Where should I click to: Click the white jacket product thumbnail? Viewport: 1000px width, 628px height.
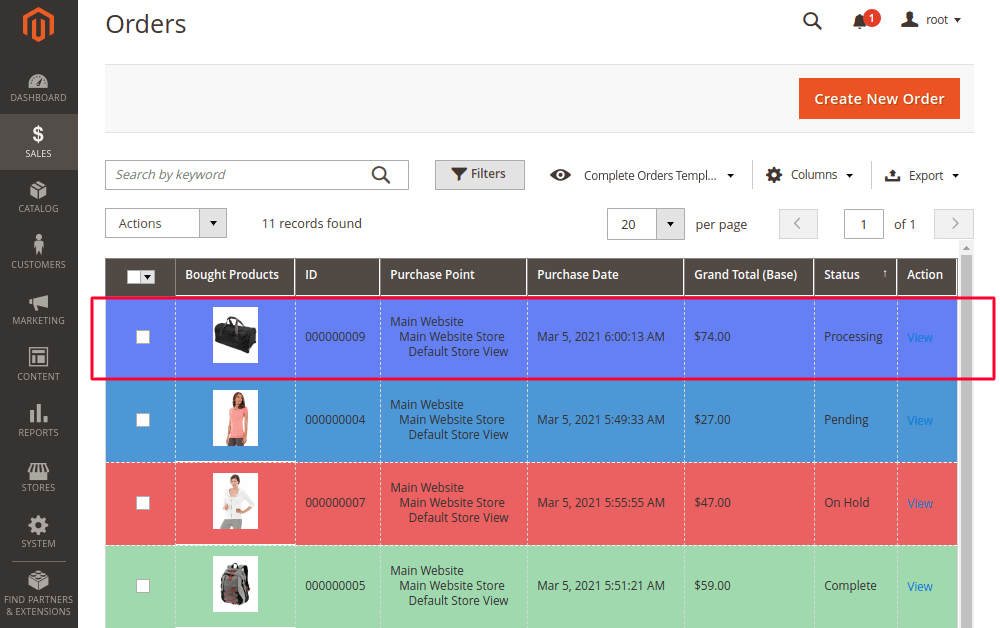point(235,501)
